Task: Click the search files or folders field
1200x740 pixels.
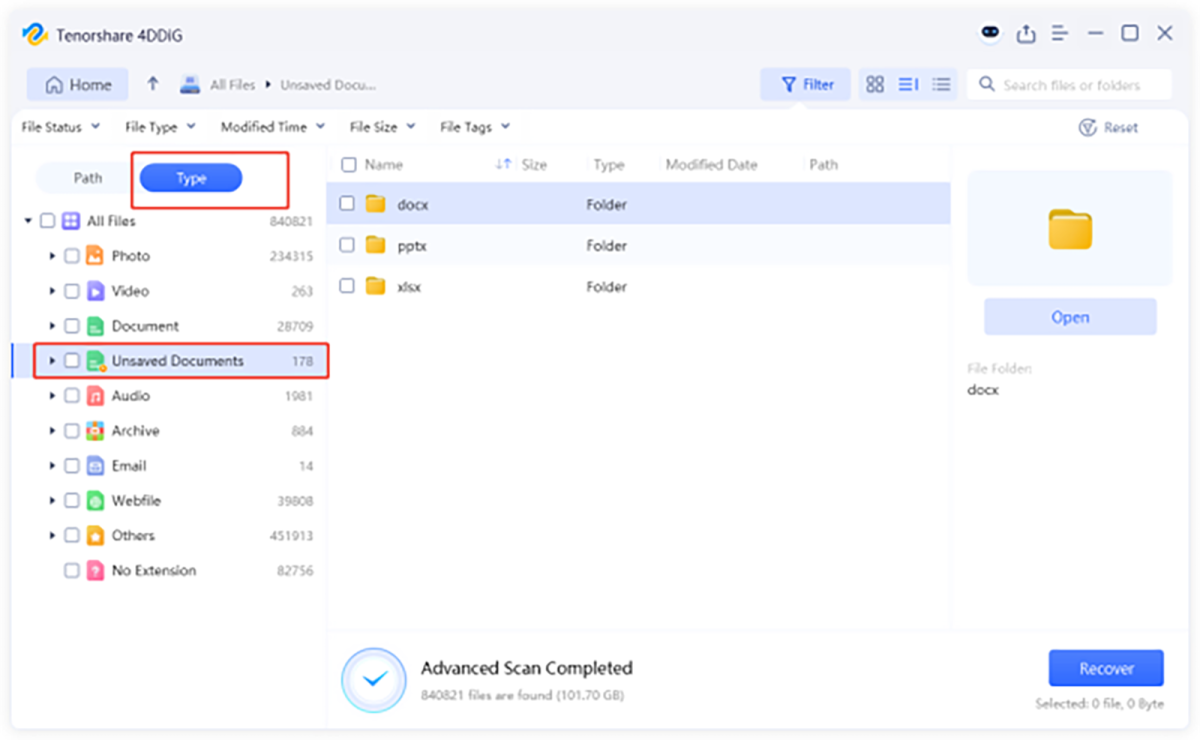Action: tap(1070, 85)
